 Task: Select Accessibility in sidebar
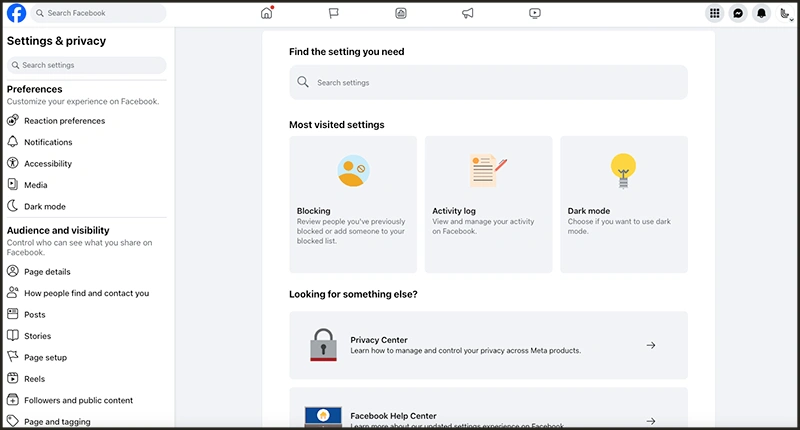click(48, 164)
